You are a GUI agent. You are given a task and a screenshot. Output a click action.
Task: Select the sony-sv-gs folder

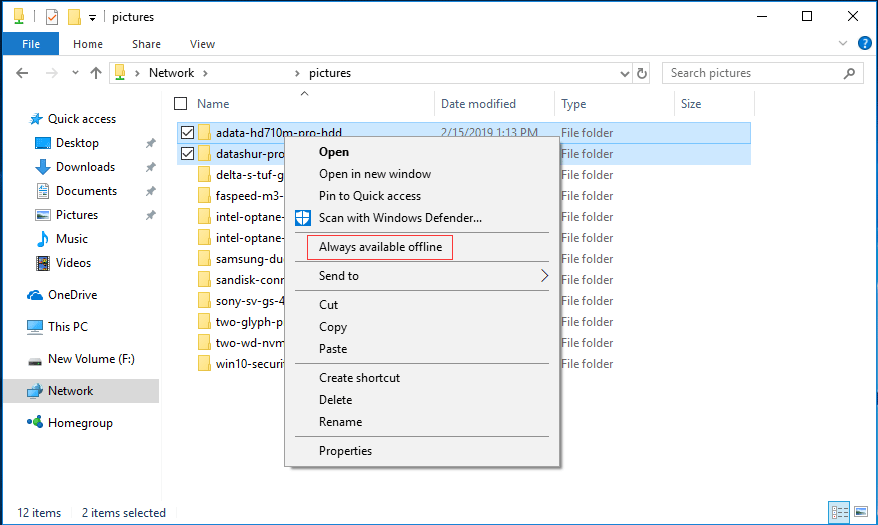[x=250, y=301]
